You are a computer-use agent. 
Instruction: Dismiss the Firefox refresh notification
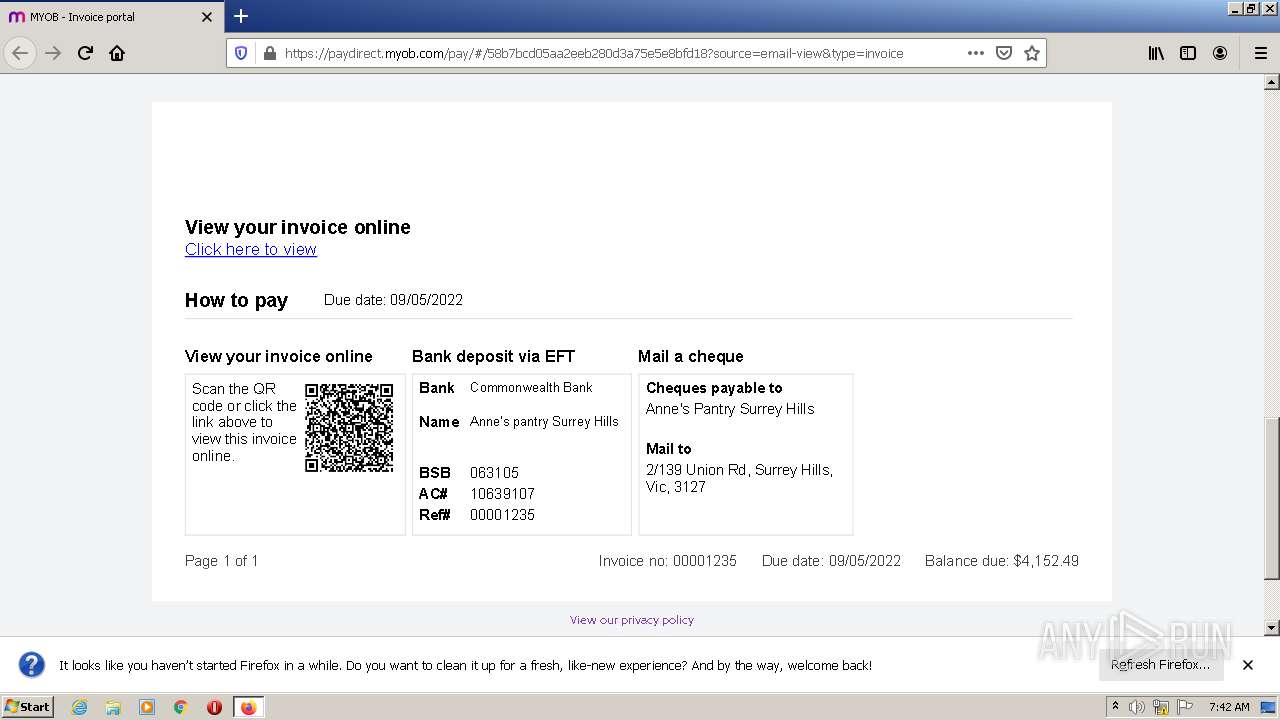(x=1248, y=665)
